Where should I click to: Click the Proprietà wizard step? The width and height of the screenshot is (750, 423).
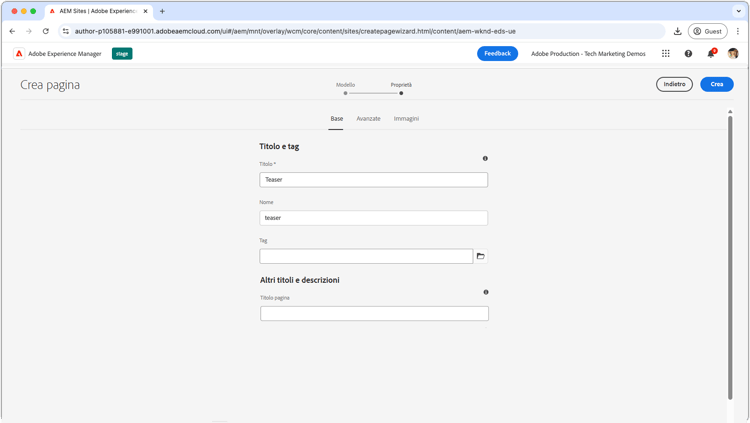[x=401, y=88]
